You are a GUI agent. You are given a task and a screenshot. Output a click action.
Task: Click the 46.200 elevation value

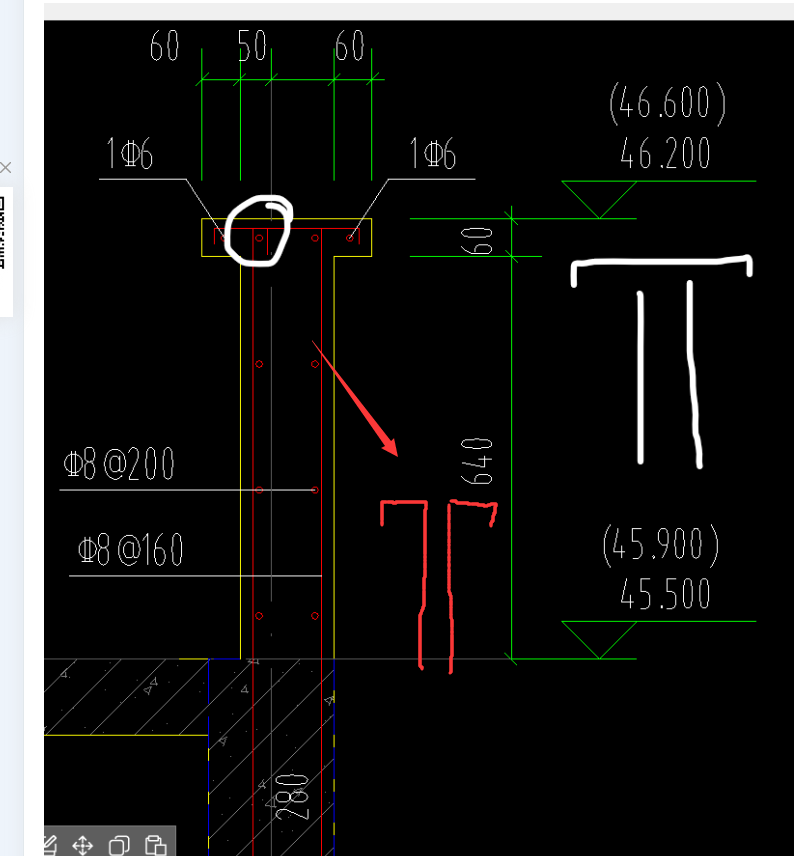point(665,154)
